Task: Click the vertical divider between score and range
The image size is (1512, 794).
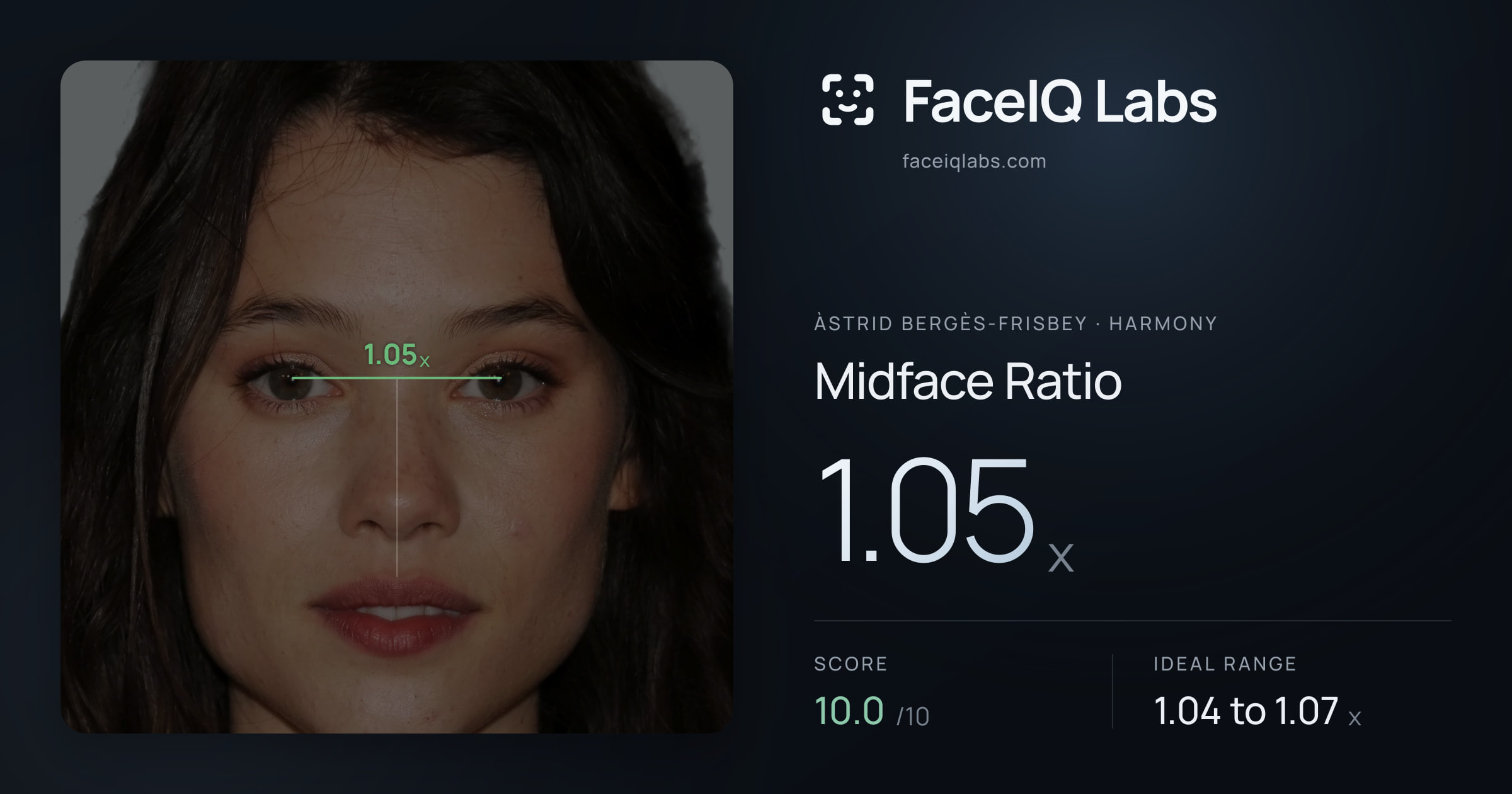Action: coord(1113,691)
